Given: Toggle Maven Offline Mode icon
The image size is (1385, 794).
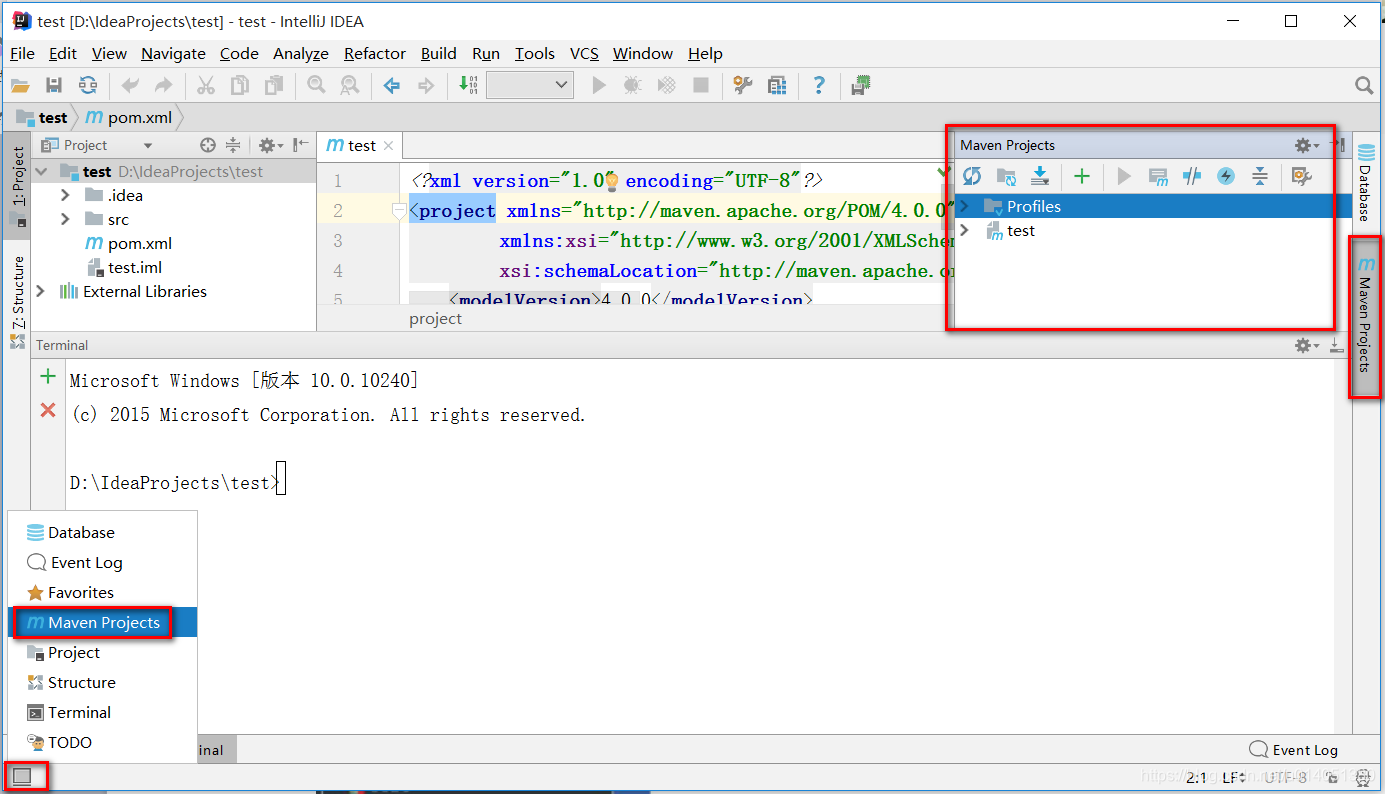Looking at the screenshot, I should (1191, 177).
